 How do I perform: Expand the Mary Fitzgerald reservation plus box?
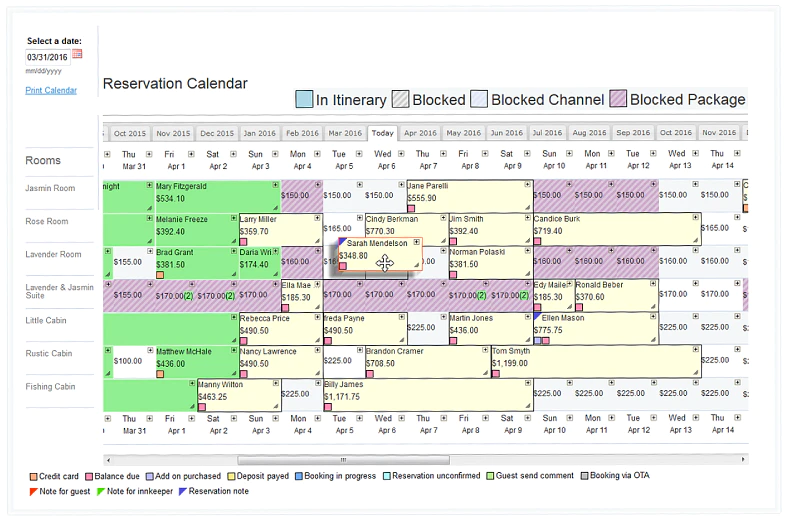click(275, 185)
